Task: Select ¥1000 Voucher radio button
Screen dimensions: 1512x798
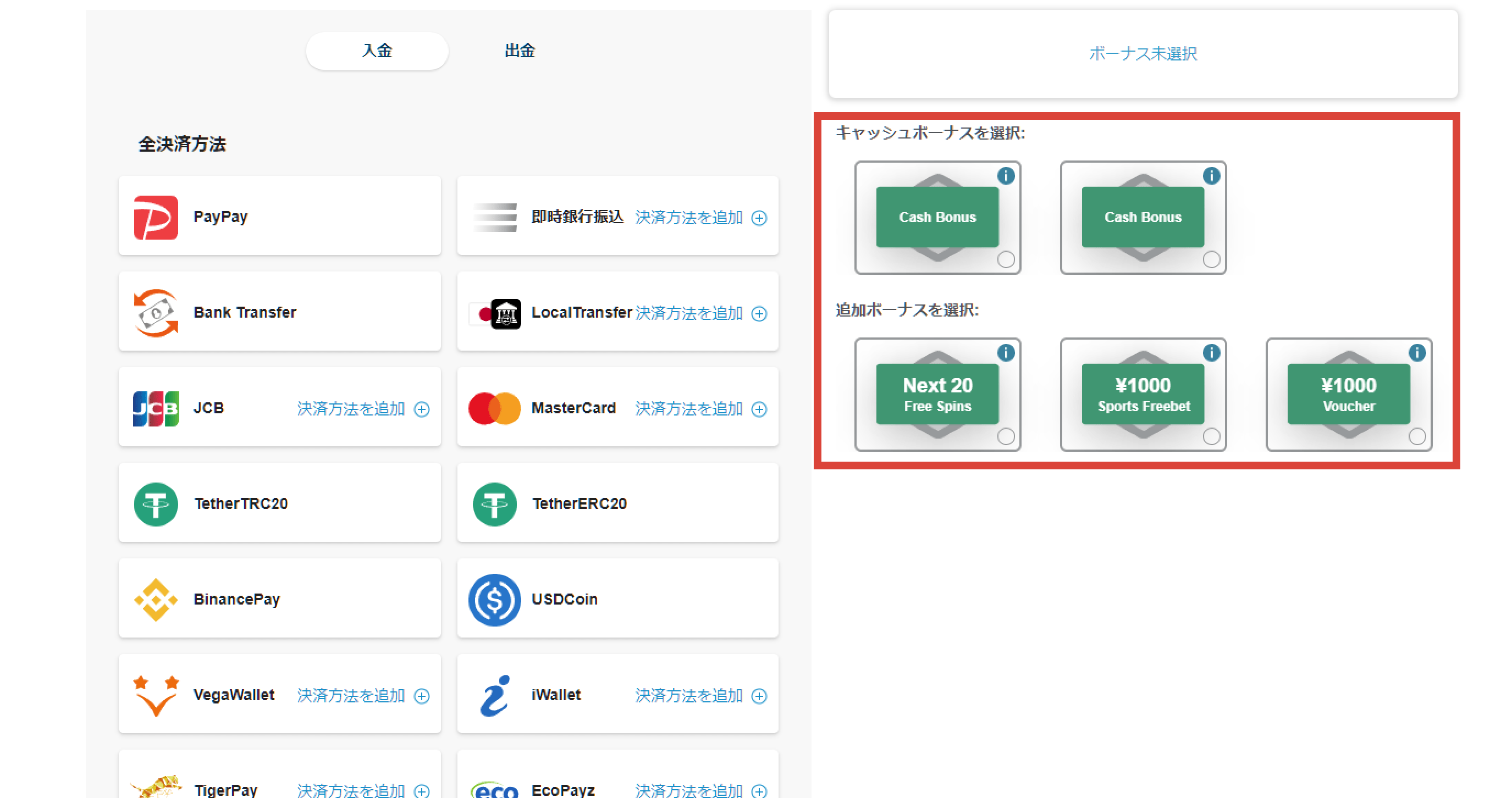Action: tap(1416, 436)
